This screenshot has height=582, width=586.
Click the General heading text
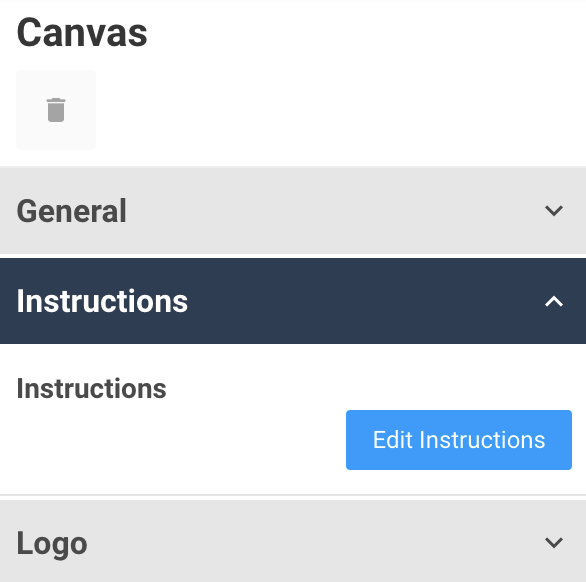[71, 211]
